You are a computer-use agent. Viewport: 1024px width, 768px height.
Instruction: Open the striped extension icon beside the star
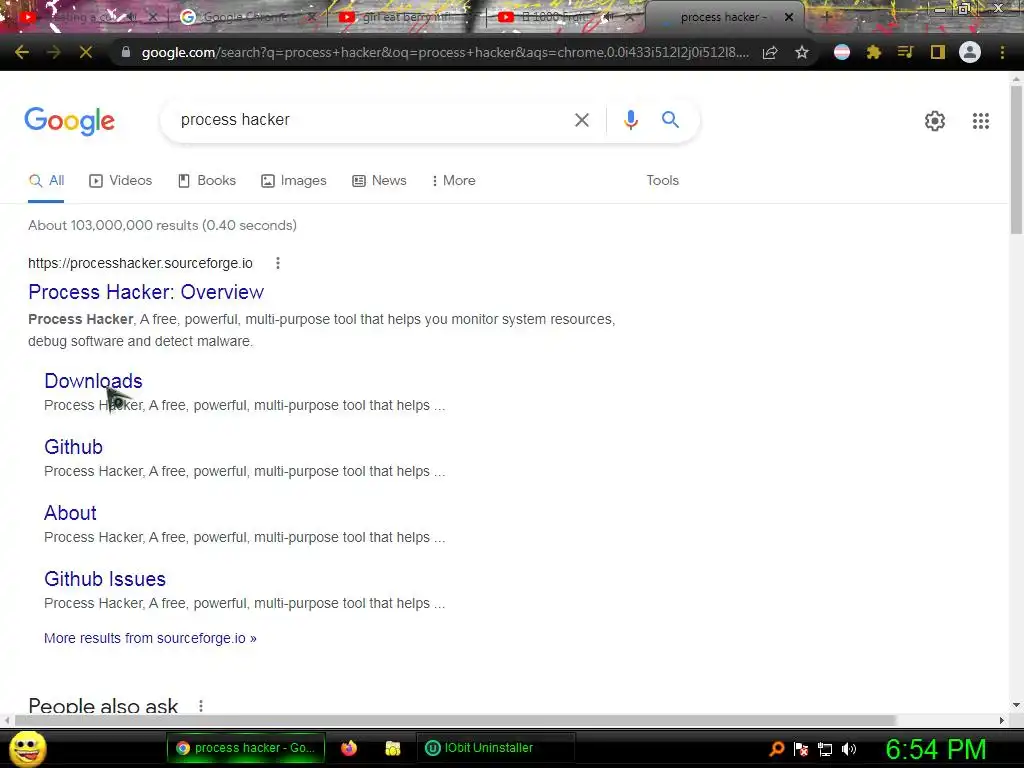coord(842,52)
